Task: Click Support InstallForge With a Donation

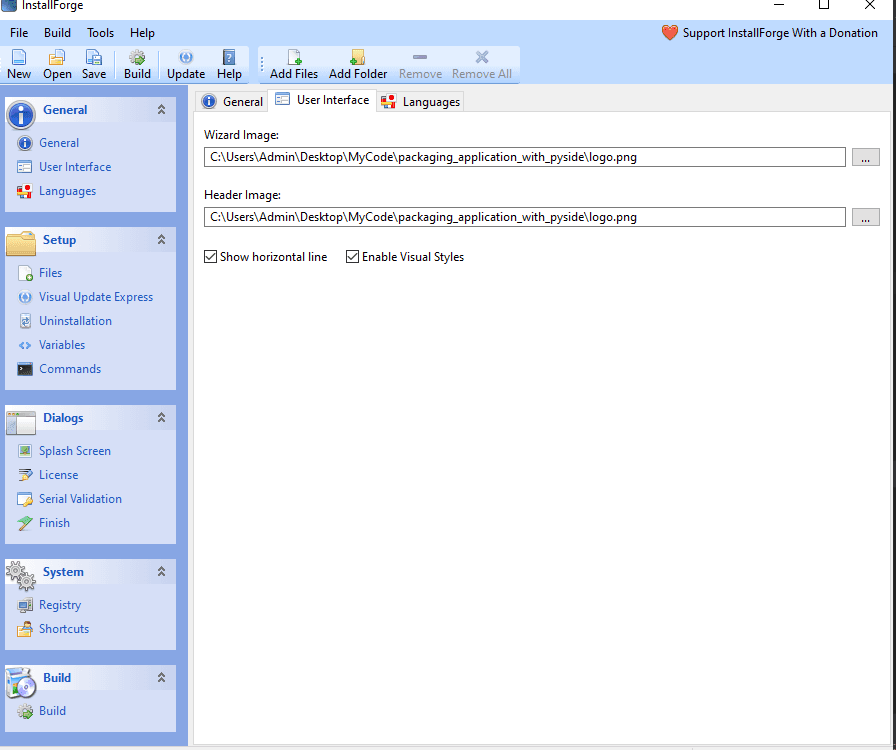Action: click(780, 32)
